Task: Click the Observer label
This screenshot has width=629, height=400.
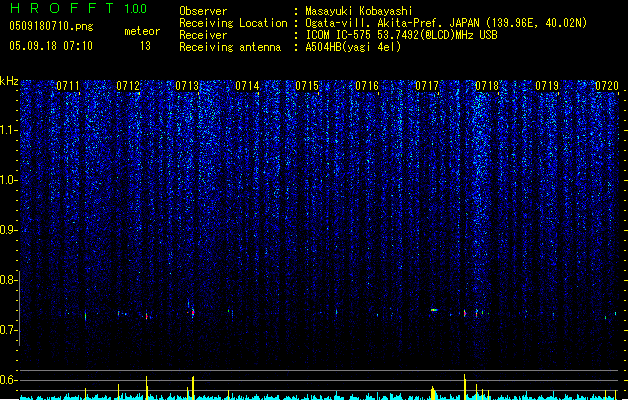Action: tap(203, 11)
